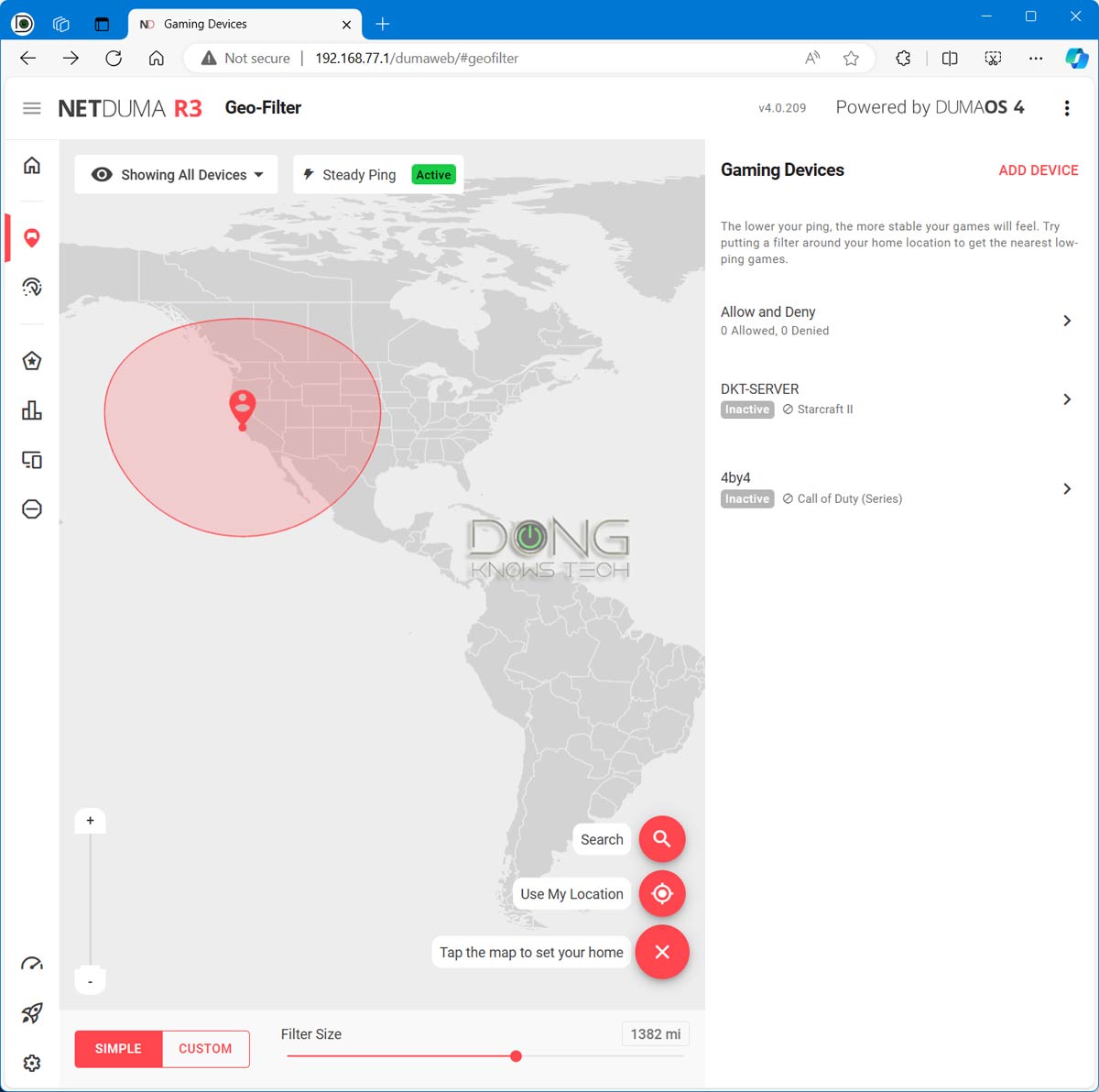Viewport: 1099px width, 1092px height.
Task: Click the map zoom slider handle
Action: pyautogui.click(x=90, y=967)
